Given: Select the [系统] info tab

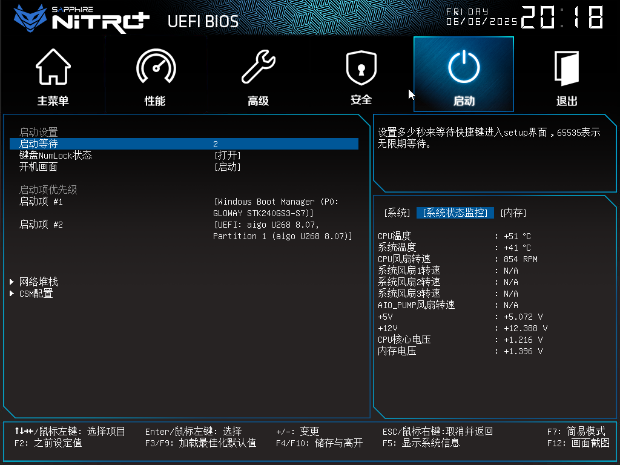Looking at the screenshot, I should tap(397, 213).
